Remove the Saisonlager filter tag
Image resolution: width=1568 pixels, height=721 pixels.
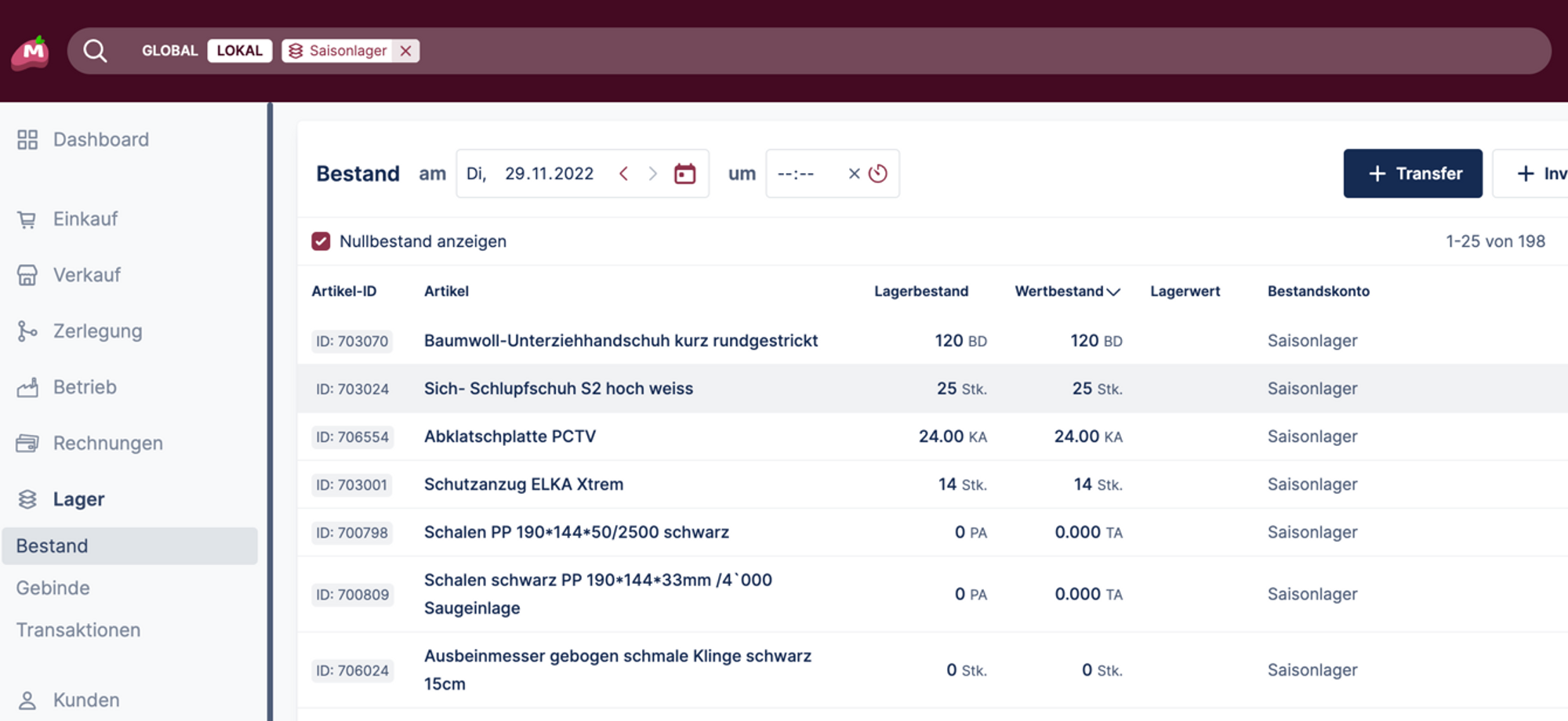point(405,51)
